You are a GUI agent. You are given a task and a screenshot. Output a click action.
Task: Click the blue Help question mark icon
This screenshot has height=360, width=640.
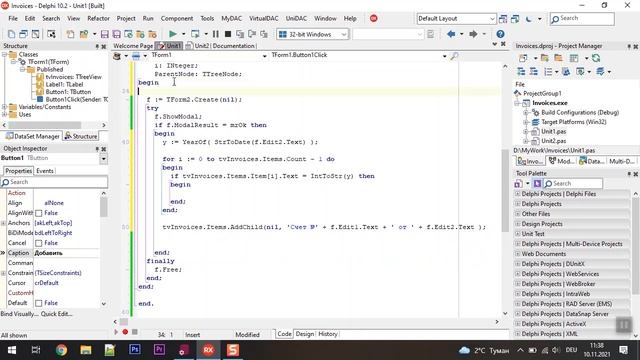(x=500, y=34)
